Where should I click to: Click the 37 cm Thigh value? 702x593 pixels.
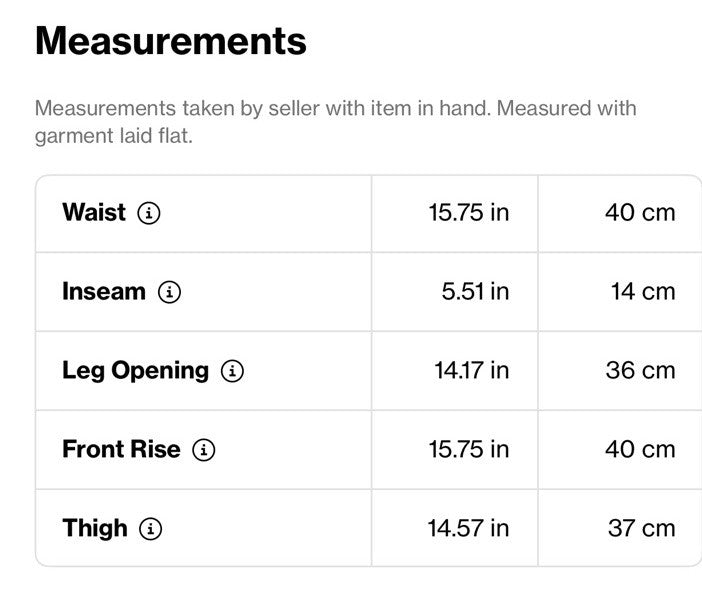click(x=642, y=528)
